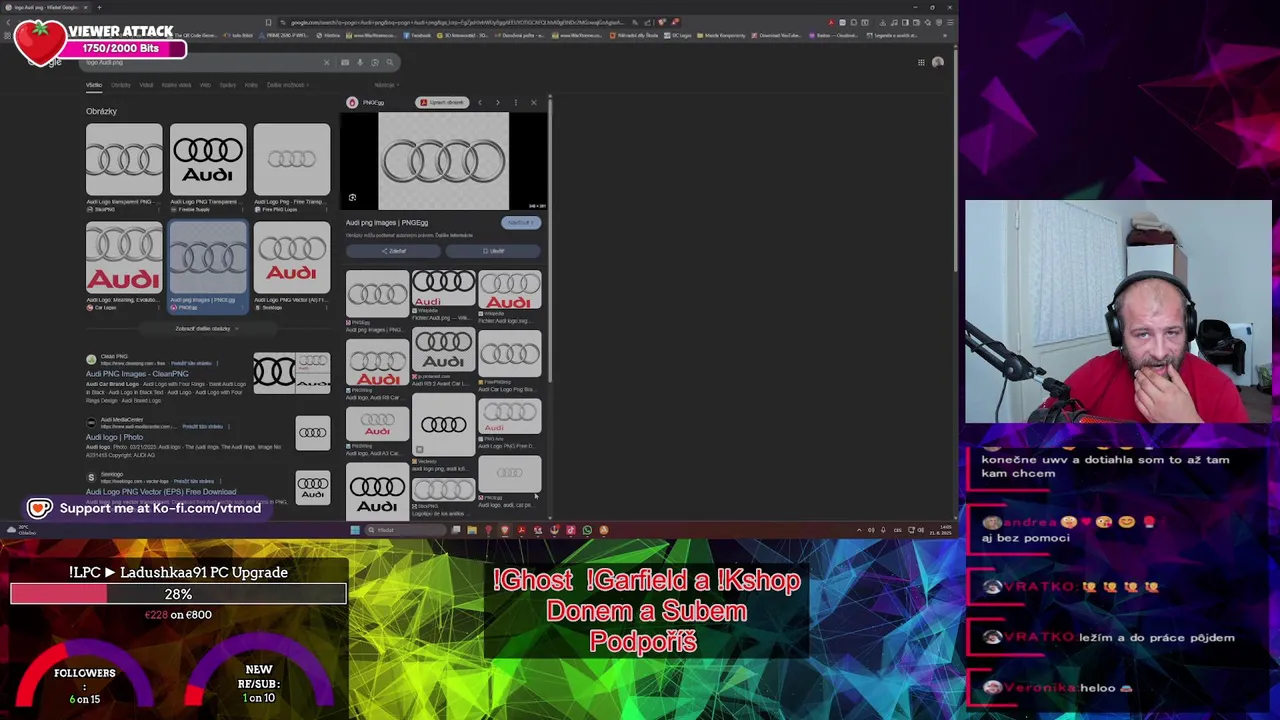Click the Upraviť obrázok button
1280x720 pixels.
click(442, 102)
